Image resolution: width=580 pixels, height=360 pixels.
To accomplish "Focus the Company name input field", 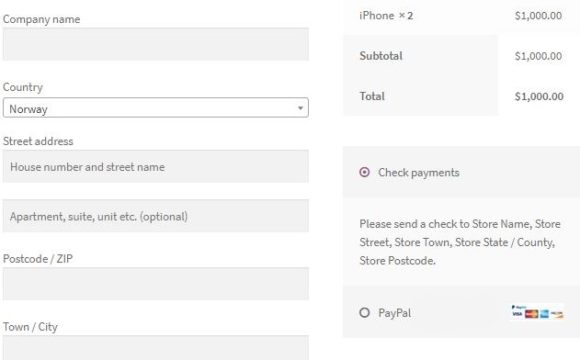I will point(155,44).
